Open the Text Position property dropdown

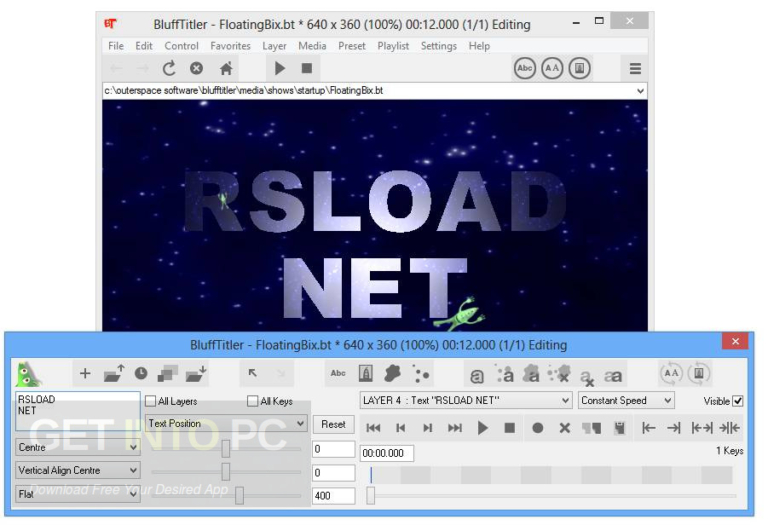point(226,423)
